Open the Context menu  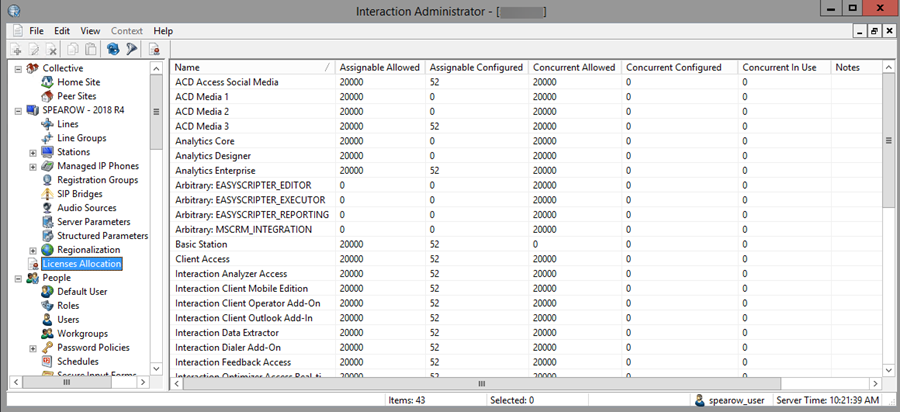pyautogui.click(x=127, y=31)
